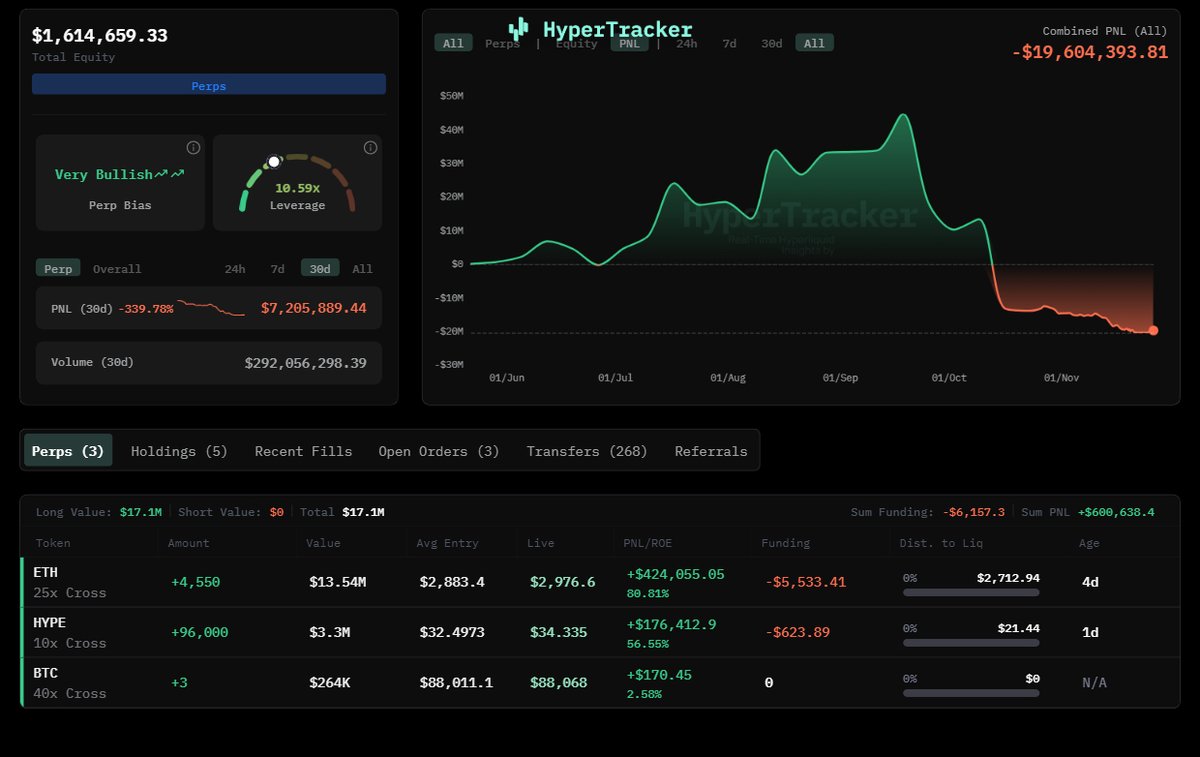Switch chart to Equity mode
1200x757 pixels.
576,44
